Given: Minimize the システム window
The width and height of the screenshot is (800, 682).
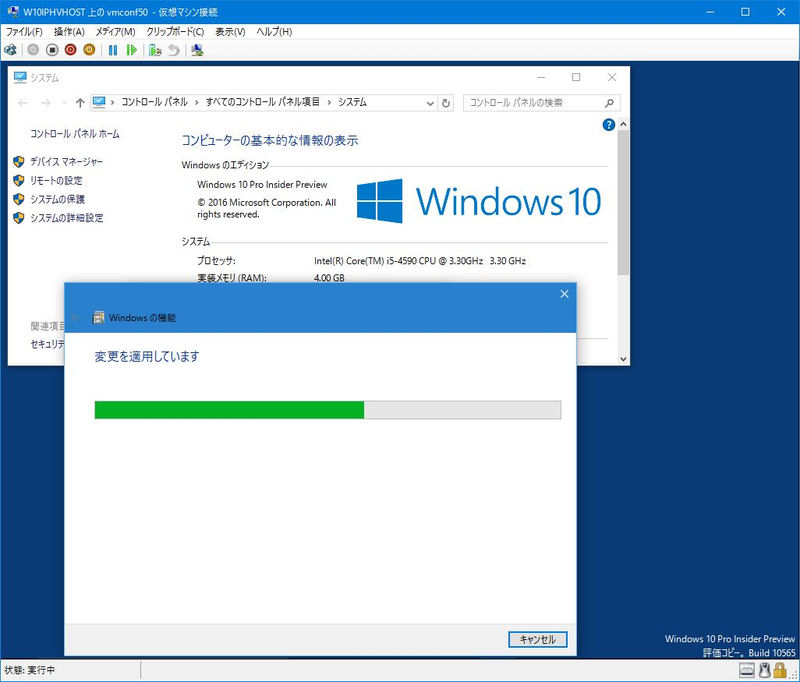Looking at the screenshot, I should click(541, 77).
